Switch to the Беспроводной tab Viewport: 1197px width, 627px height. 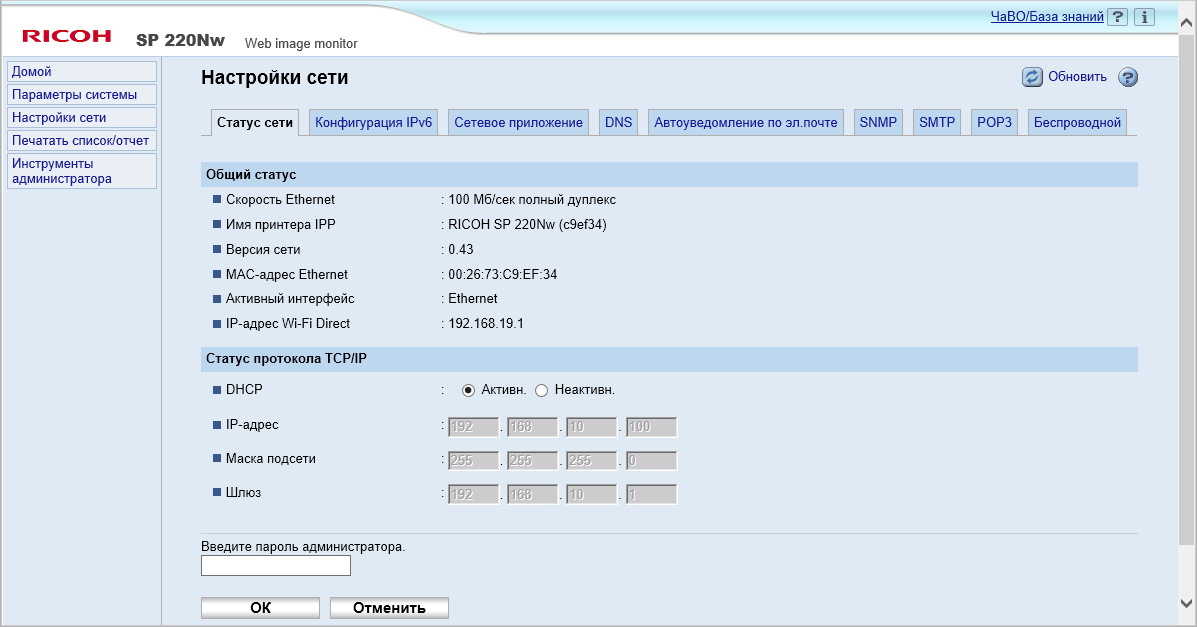click(x=1077, y=122)
